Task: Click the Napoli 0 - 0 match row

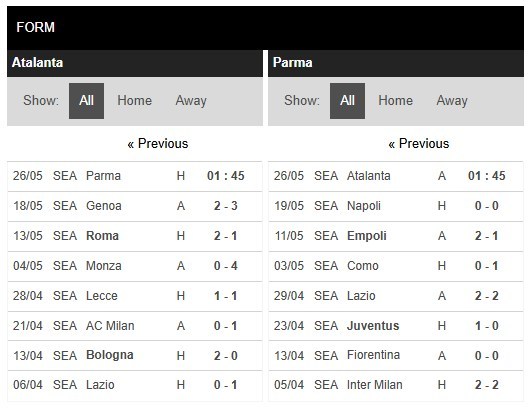Action: [x=396, y=206]
